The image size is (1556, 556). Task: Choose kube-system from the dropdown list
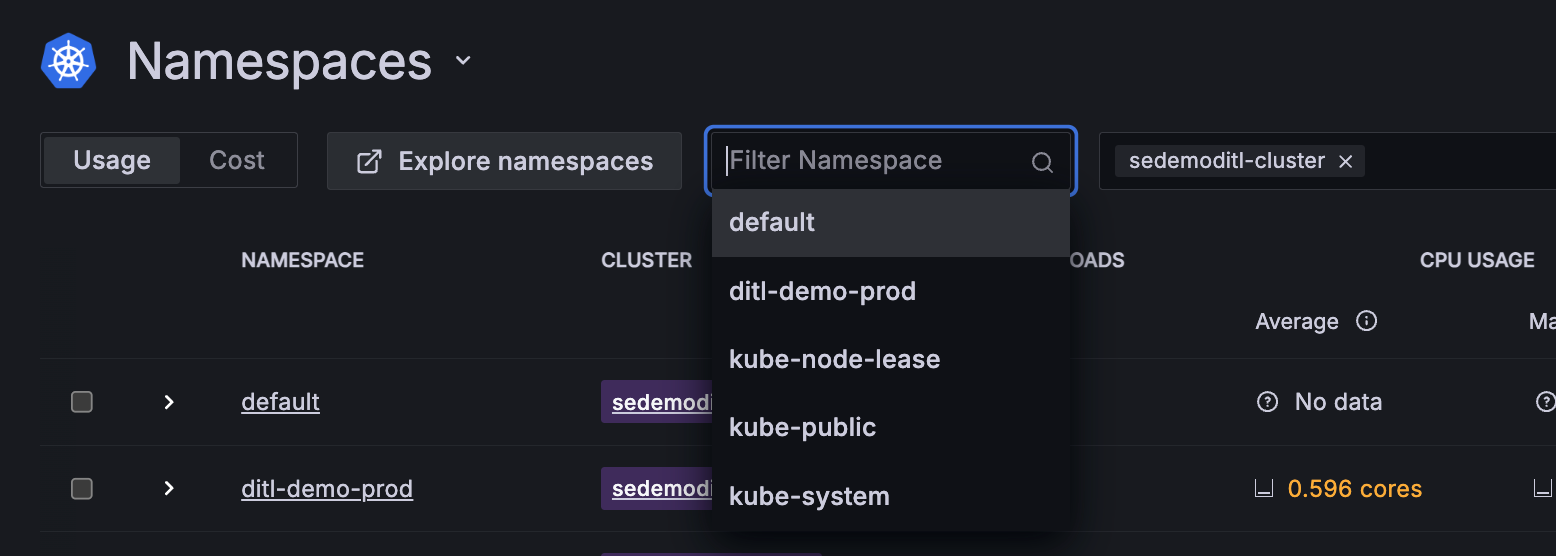click(809, 496)
